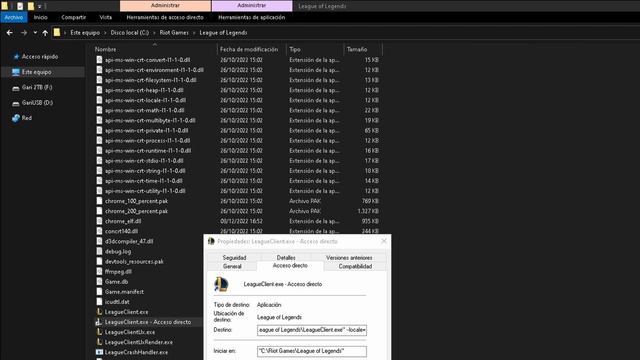Viewport: 640px width, 360px height.
Task: Click large League shortcut icon in dialog
Action: point(221,284)
